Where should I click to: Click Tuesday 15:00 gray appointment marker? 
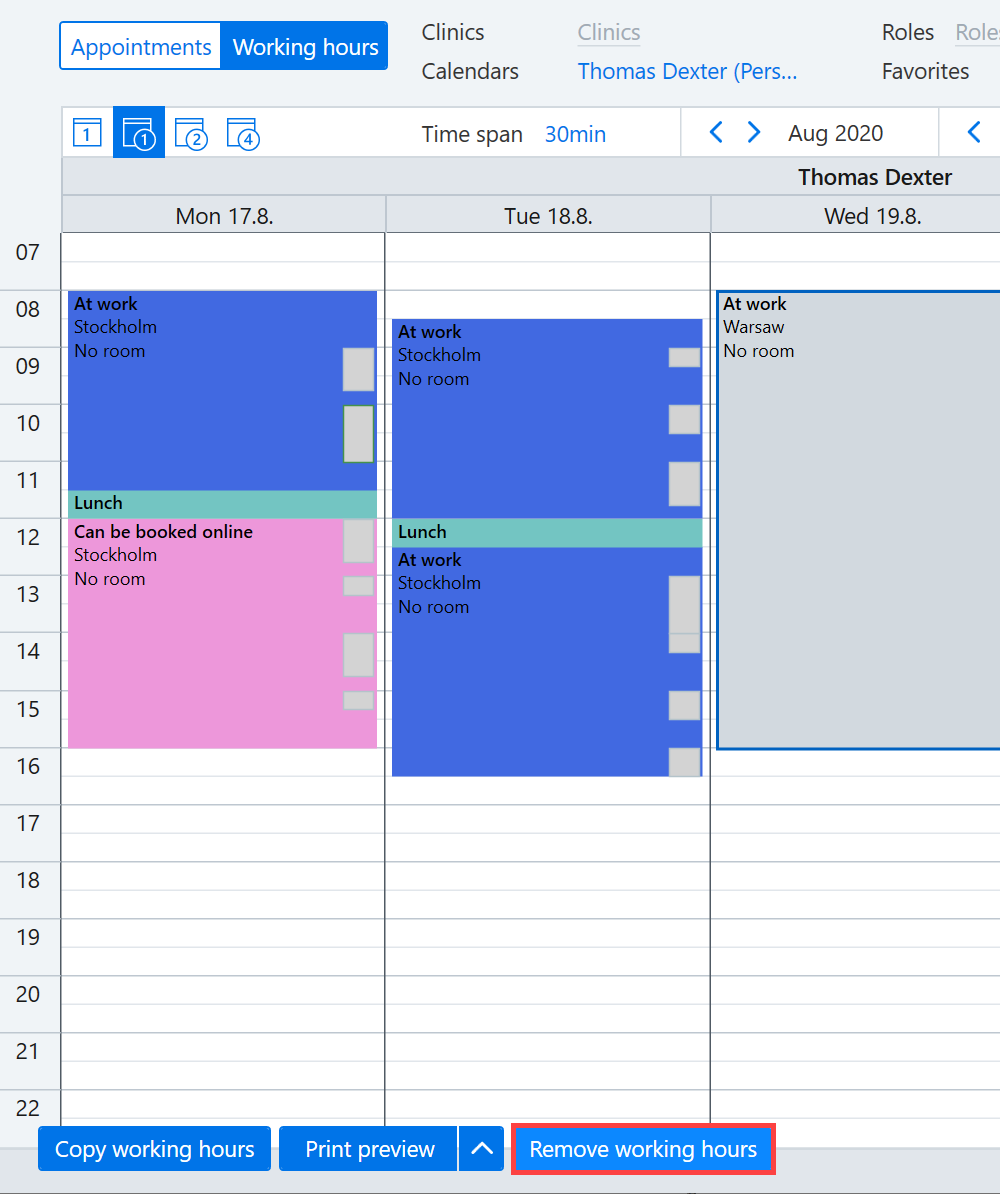coord(684,705)
